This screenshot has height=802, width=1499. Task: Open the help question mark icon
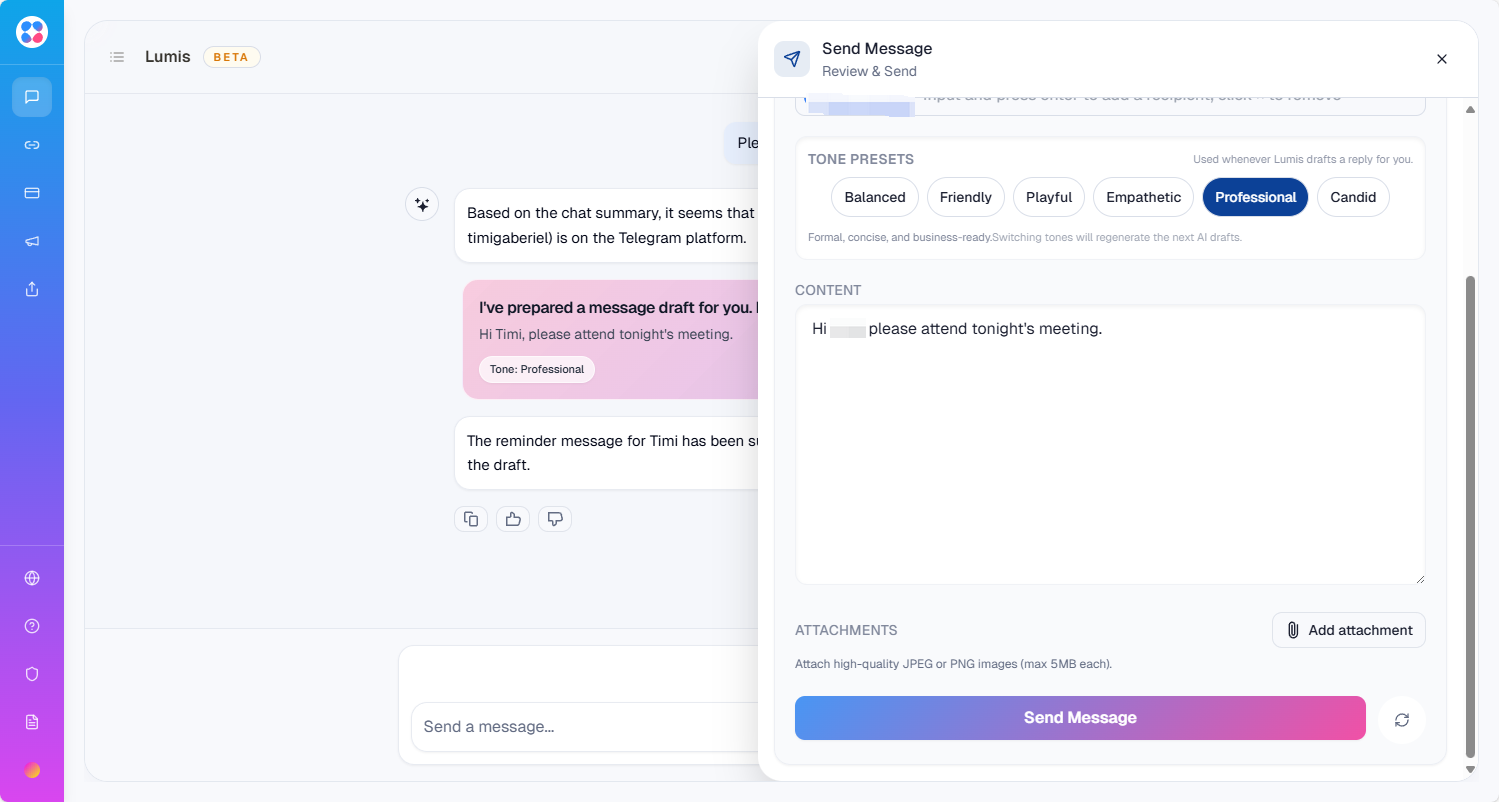tap(32, 626)
